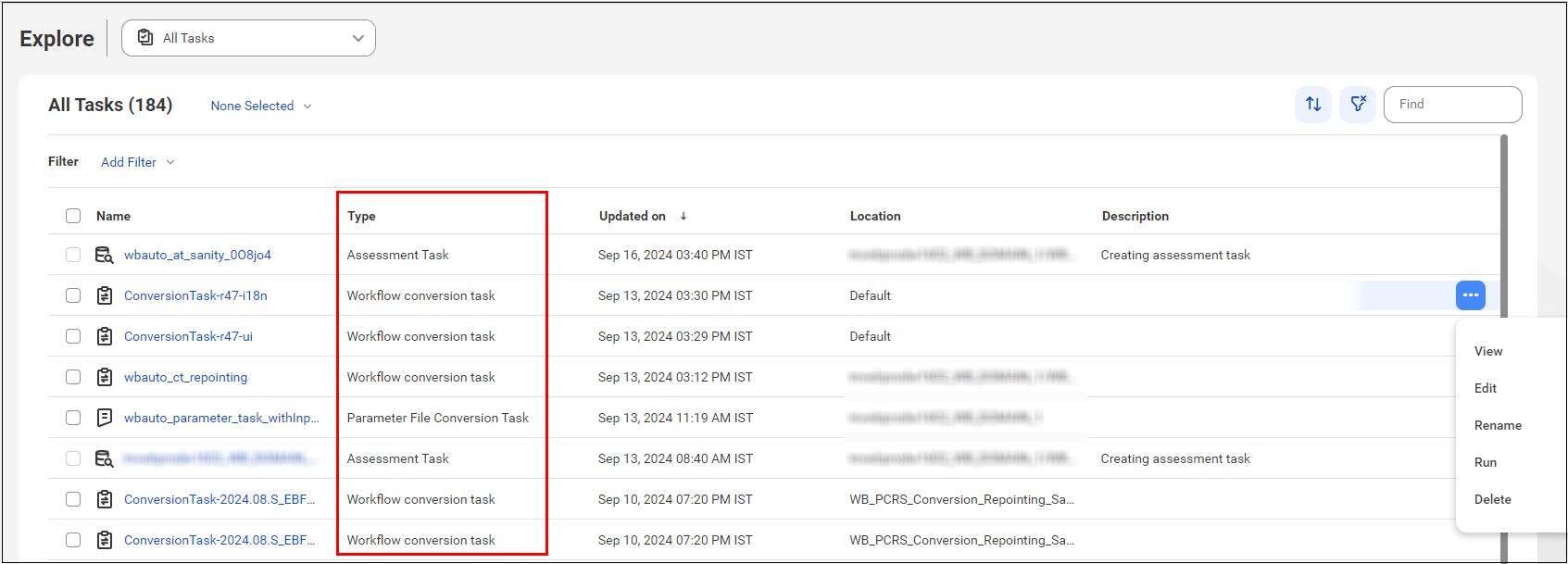Click the sort tasks icon button

1313,105
